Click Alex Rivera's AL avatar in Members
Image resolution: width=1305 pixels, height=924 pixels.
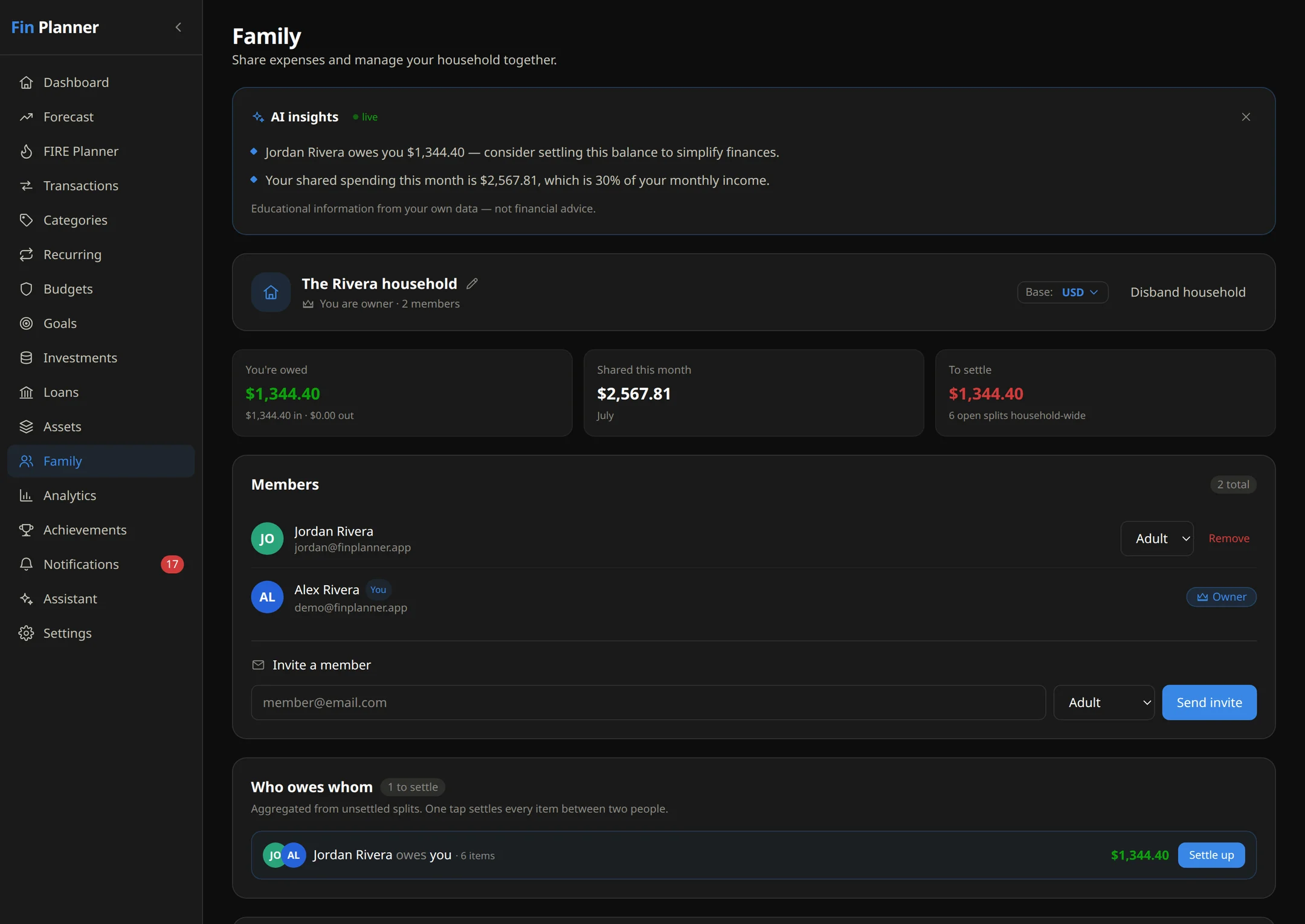click(267, 597)
